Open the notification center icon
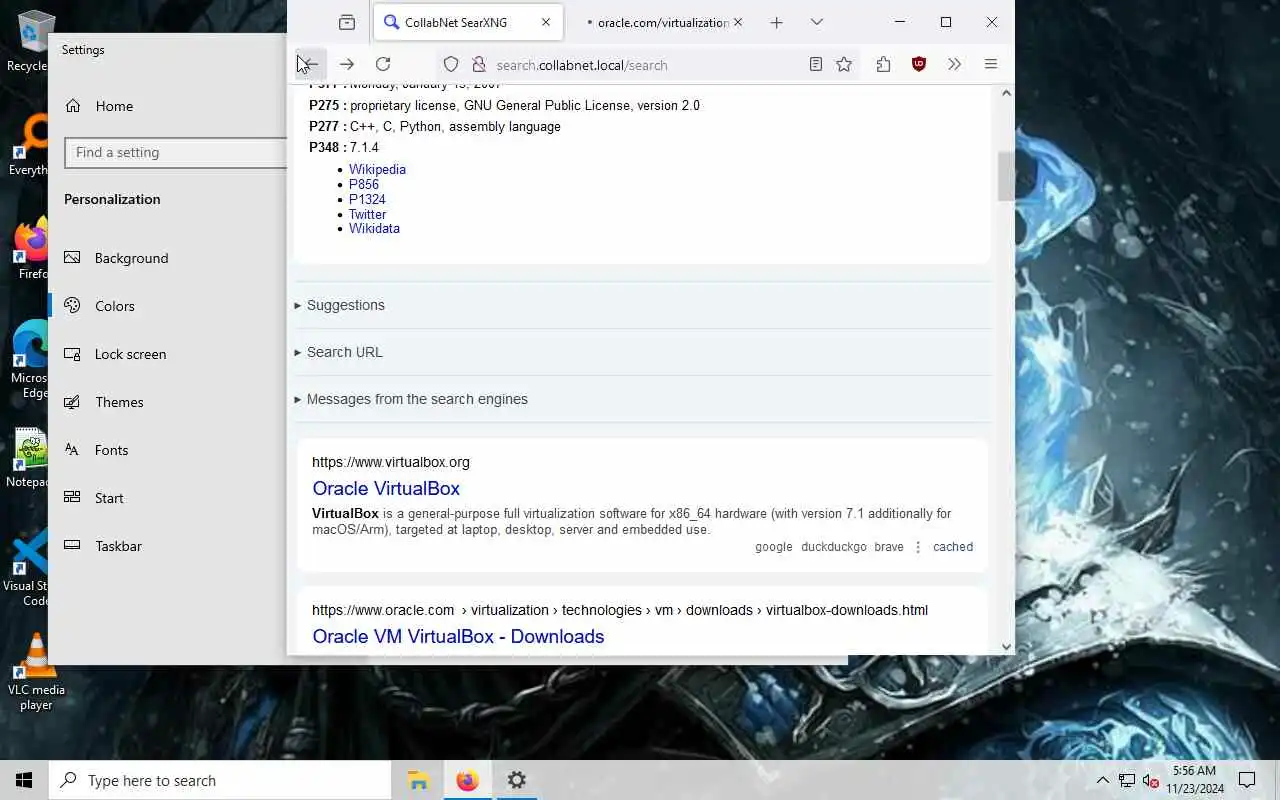Image resolution: width=1280 pixels, height=800 pixels. point(1247,780)
